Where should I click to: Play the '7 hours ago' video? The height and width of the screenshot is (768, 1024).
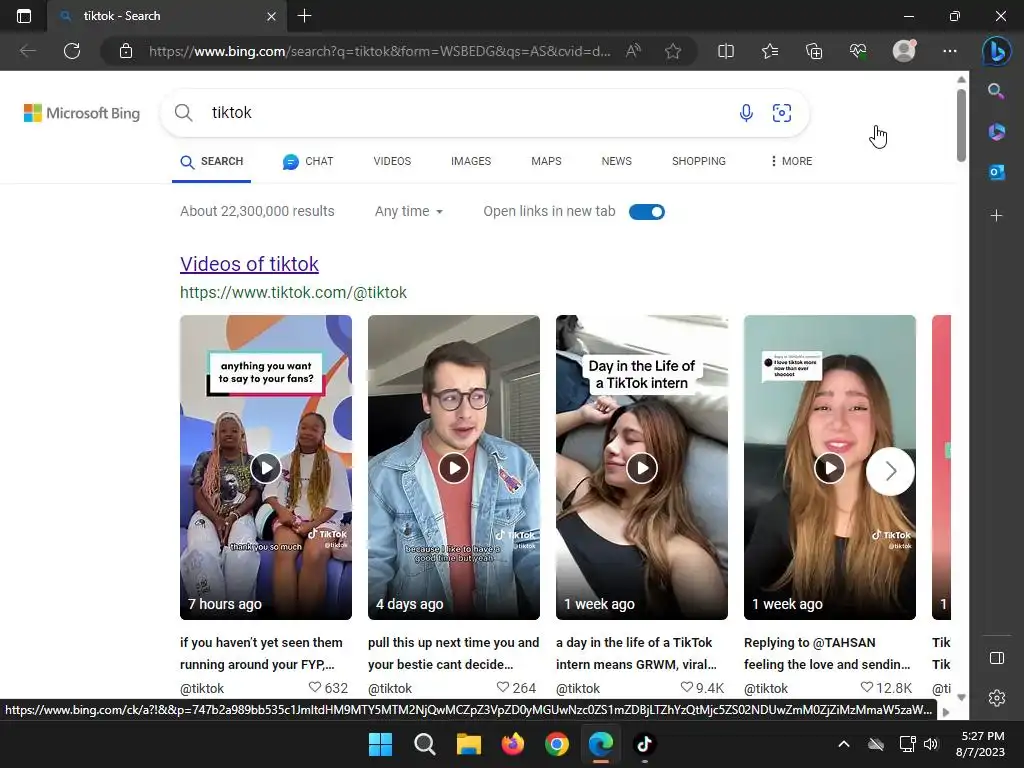(x=266, y=468)
